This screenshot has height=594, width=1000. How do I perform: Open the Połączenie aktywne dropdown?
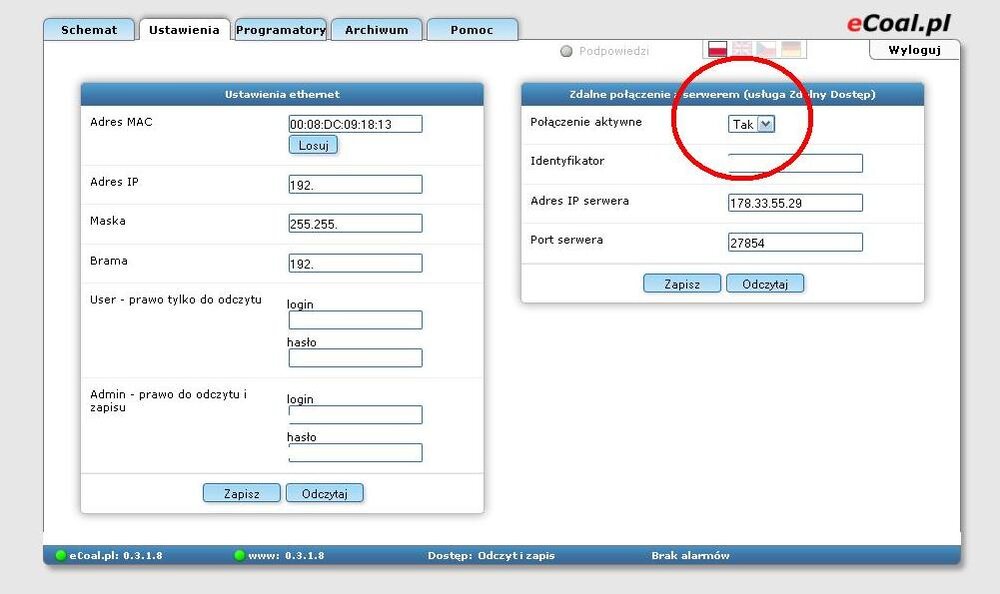751,124
